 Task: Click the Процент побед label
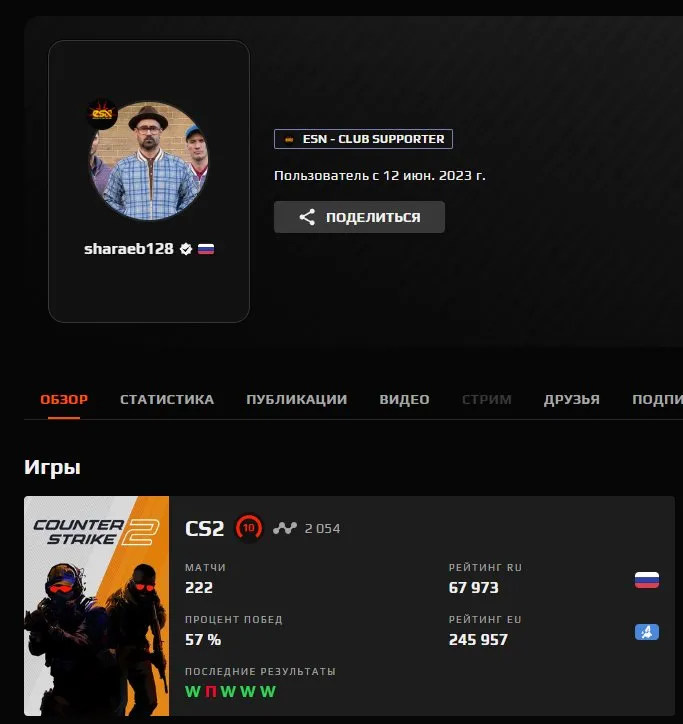pyautogui.click(x=233, y=619)
